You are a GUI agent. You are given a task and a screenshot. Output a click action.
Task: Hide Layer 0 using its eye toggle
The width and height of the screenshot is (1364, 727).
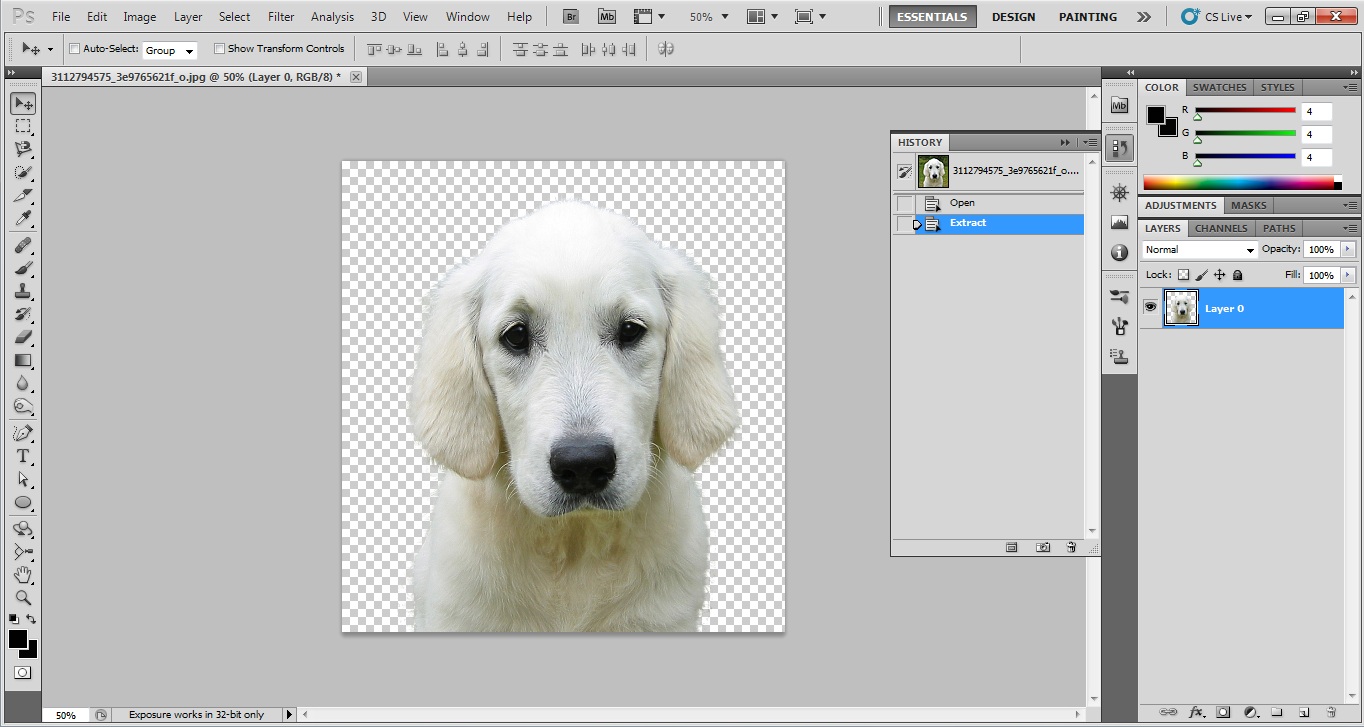pos(1150,307)
